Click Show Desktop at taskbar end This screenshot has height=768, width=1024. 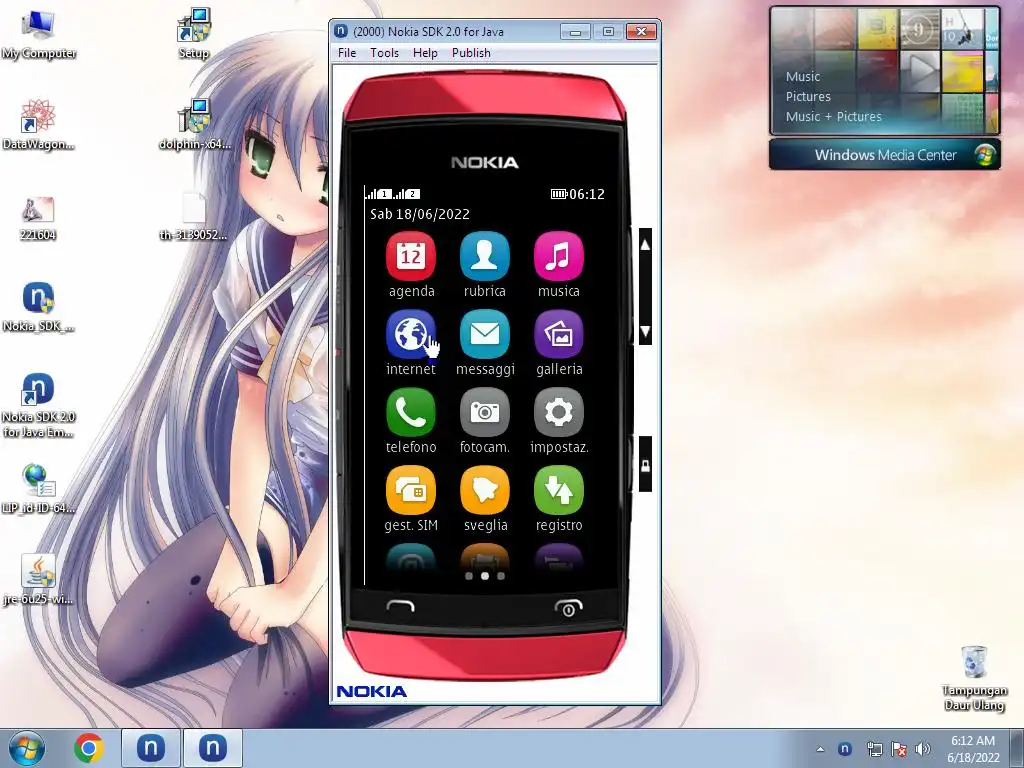point(1017,748)
